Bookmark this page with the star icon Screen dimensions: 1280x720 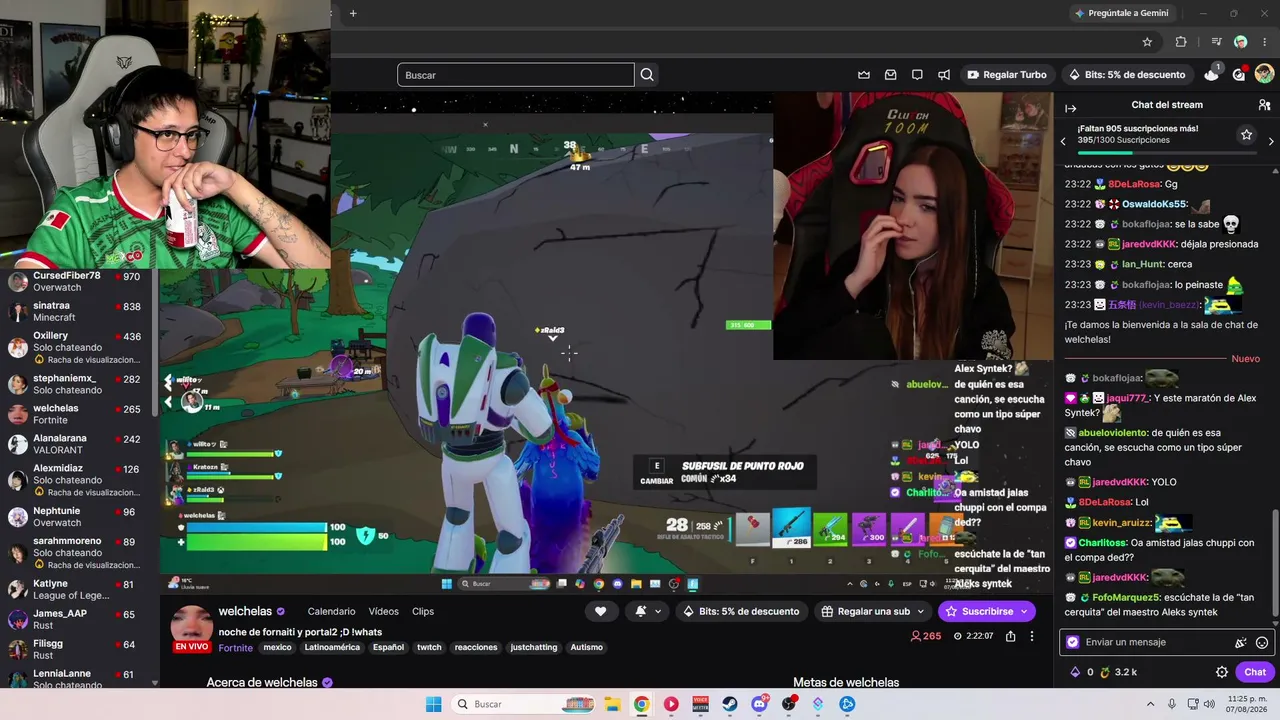[x=1147, y=42]
